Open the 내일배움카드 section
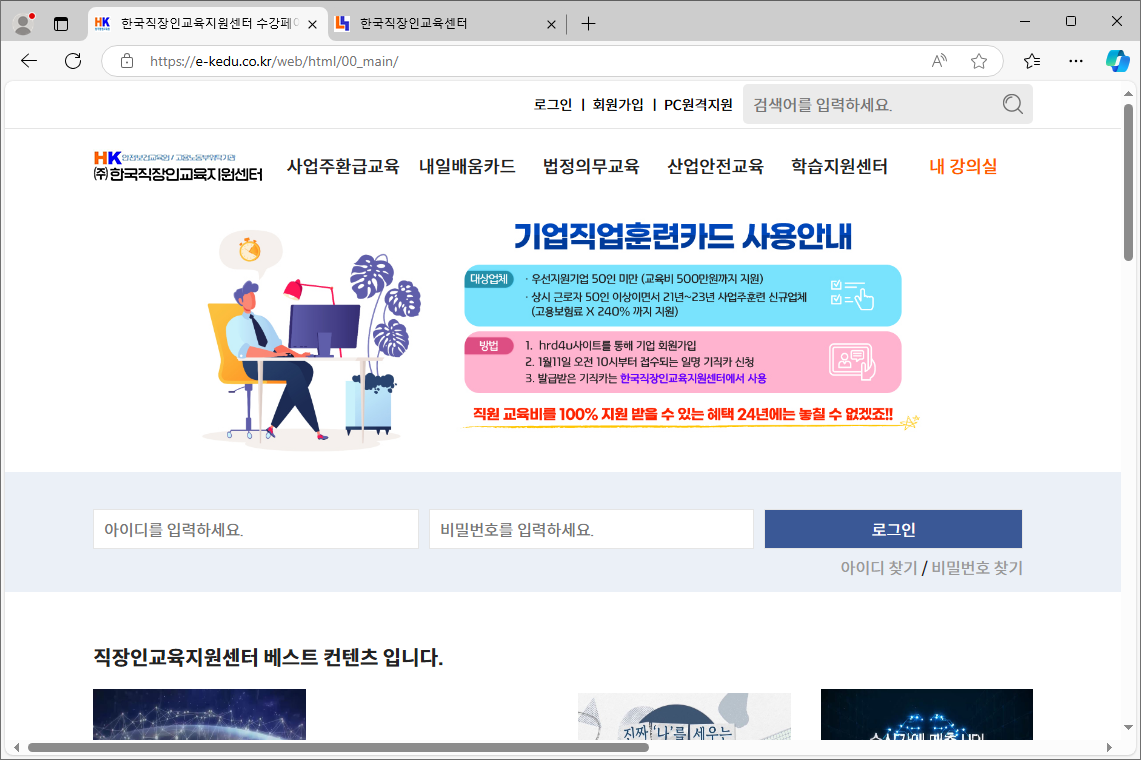This screenshot has width=1141, height=760. [x=466, y=167]
